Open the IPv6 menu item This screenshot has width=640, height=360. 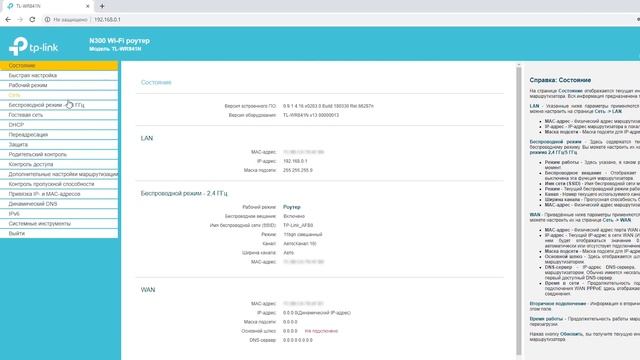[x=59, y=213]
